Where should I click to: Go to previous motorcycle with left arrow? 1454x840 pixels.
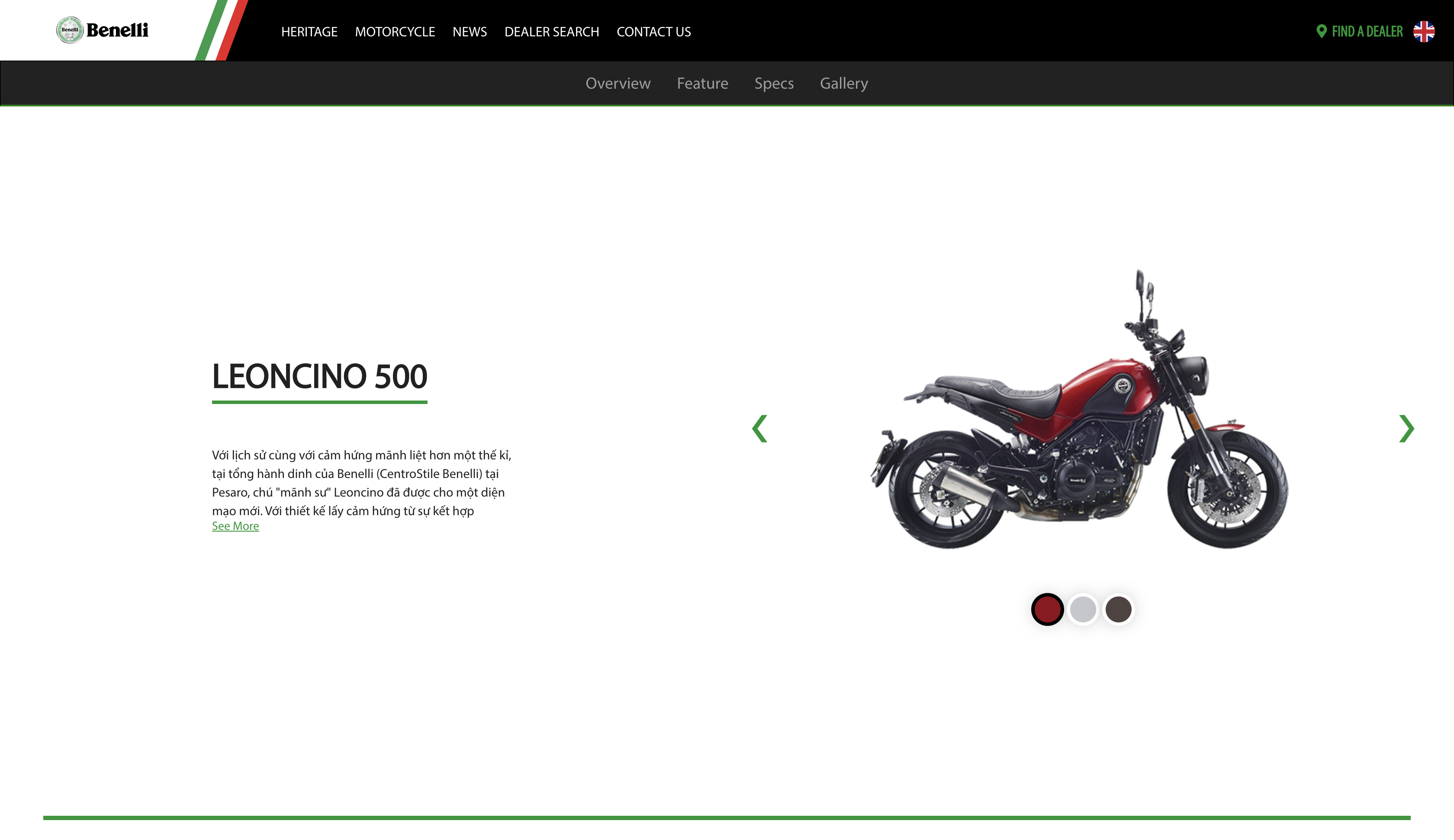click(759, 429)
